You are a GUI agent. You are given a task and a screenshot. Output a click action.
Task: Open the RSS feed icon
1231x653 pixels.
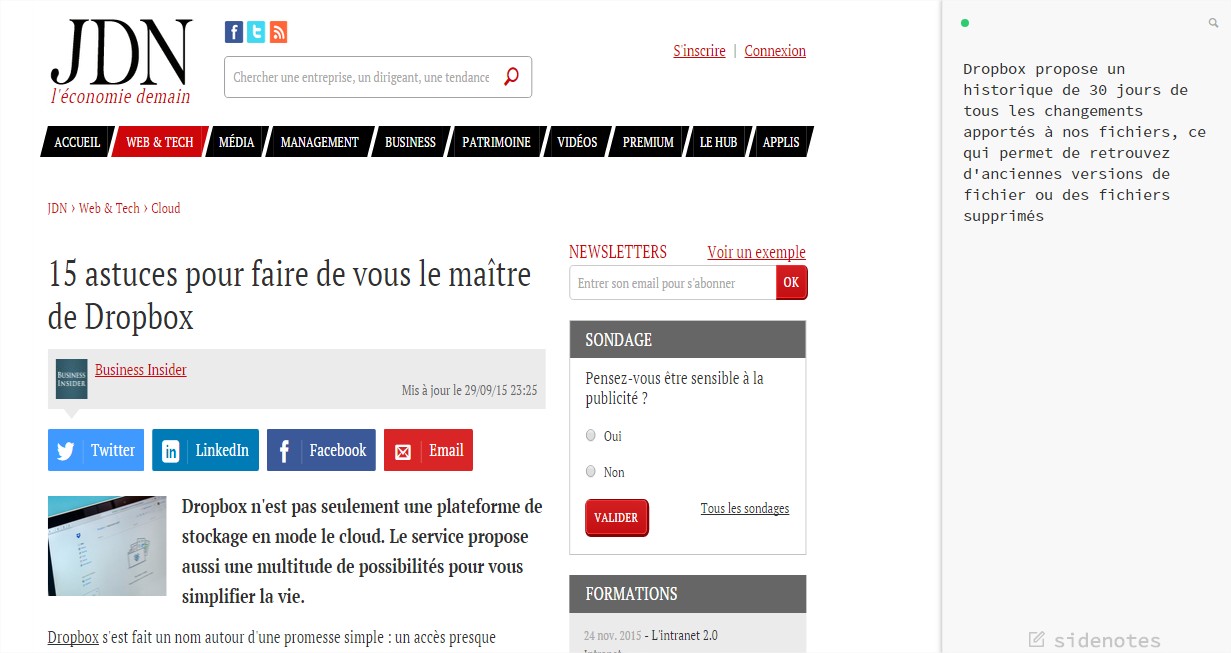pos(278,32)
